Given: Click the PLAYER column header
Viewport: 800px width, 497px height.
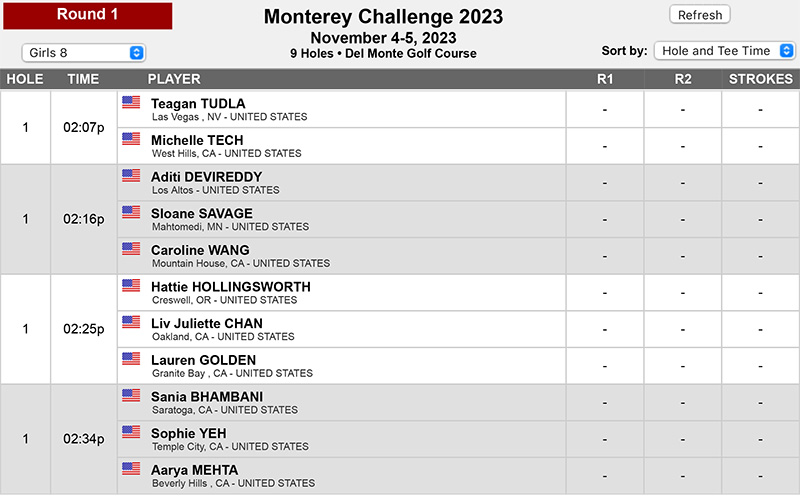Looking at the screenshot, I should (174, 79).
